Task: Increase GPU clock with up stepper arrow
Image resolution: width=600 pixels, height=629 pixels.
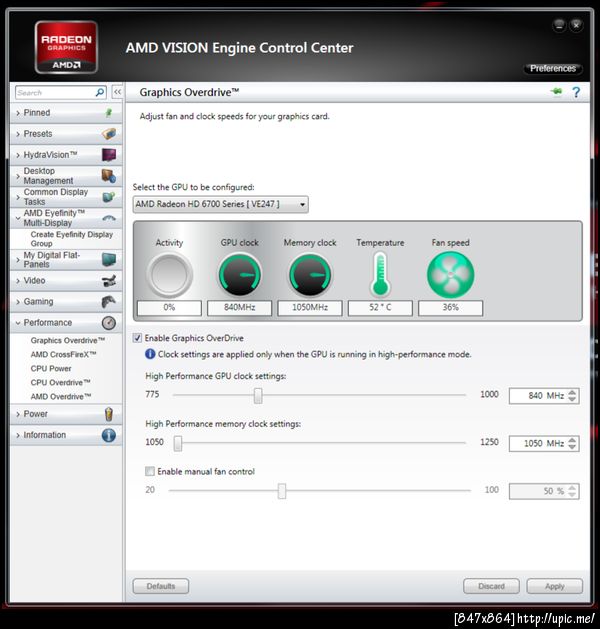Action: click(572, 392)
